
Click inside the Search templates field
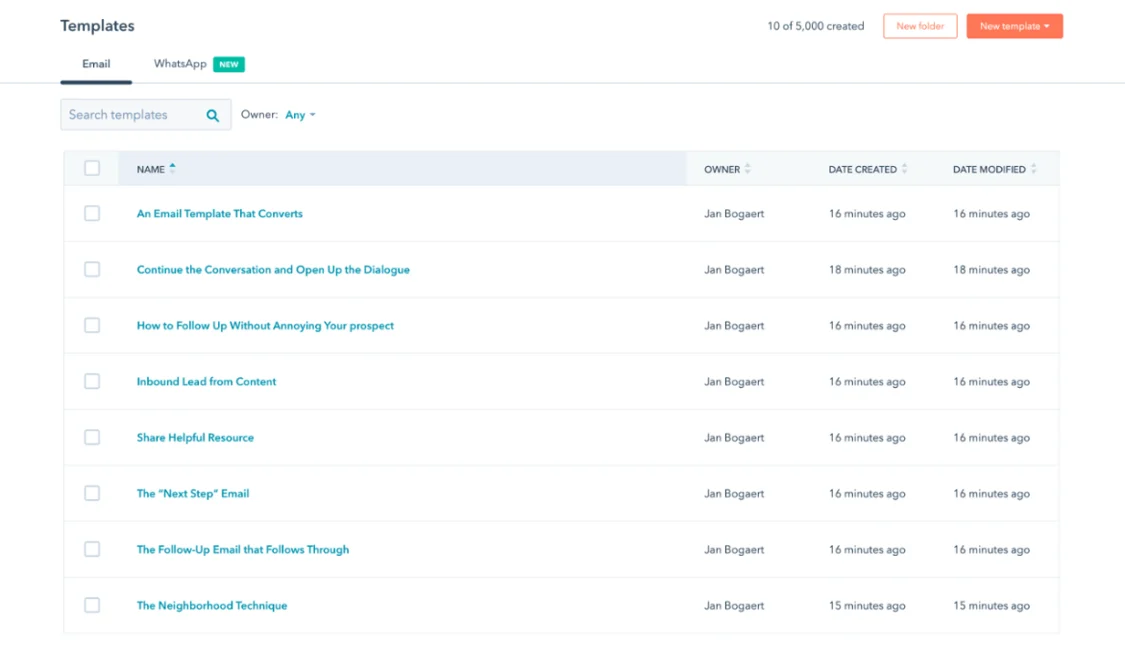[130, 114]
